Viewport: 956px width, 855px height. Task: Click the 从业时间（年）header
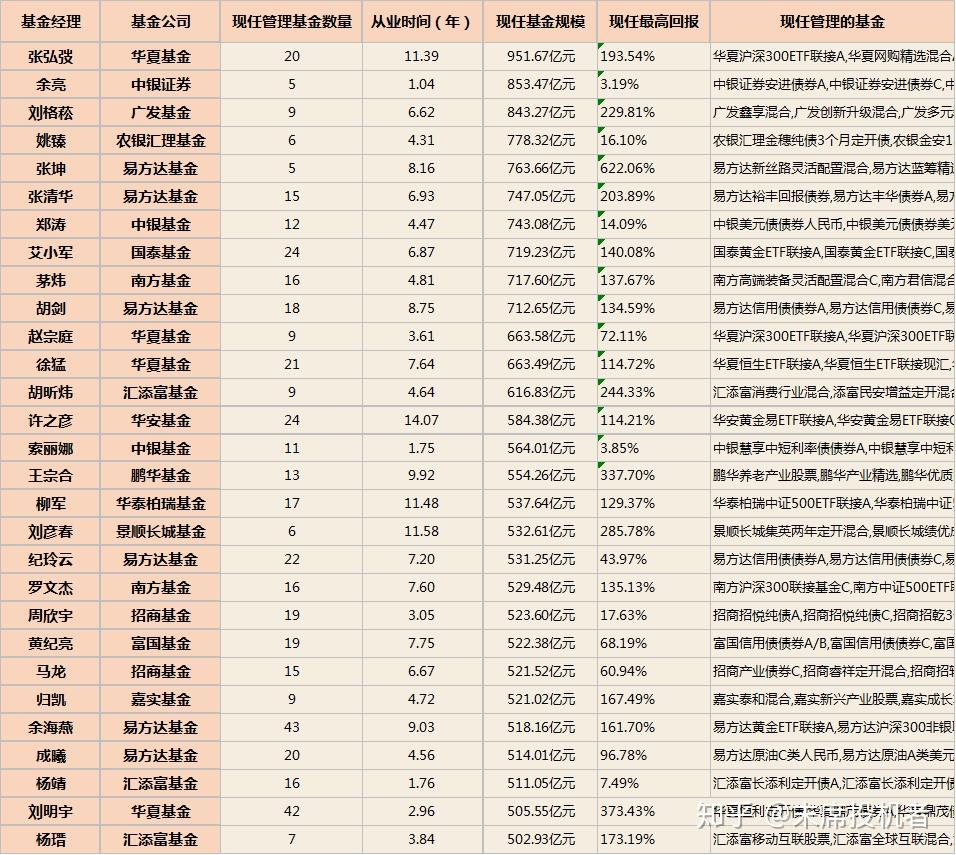[x=422, y=21]
